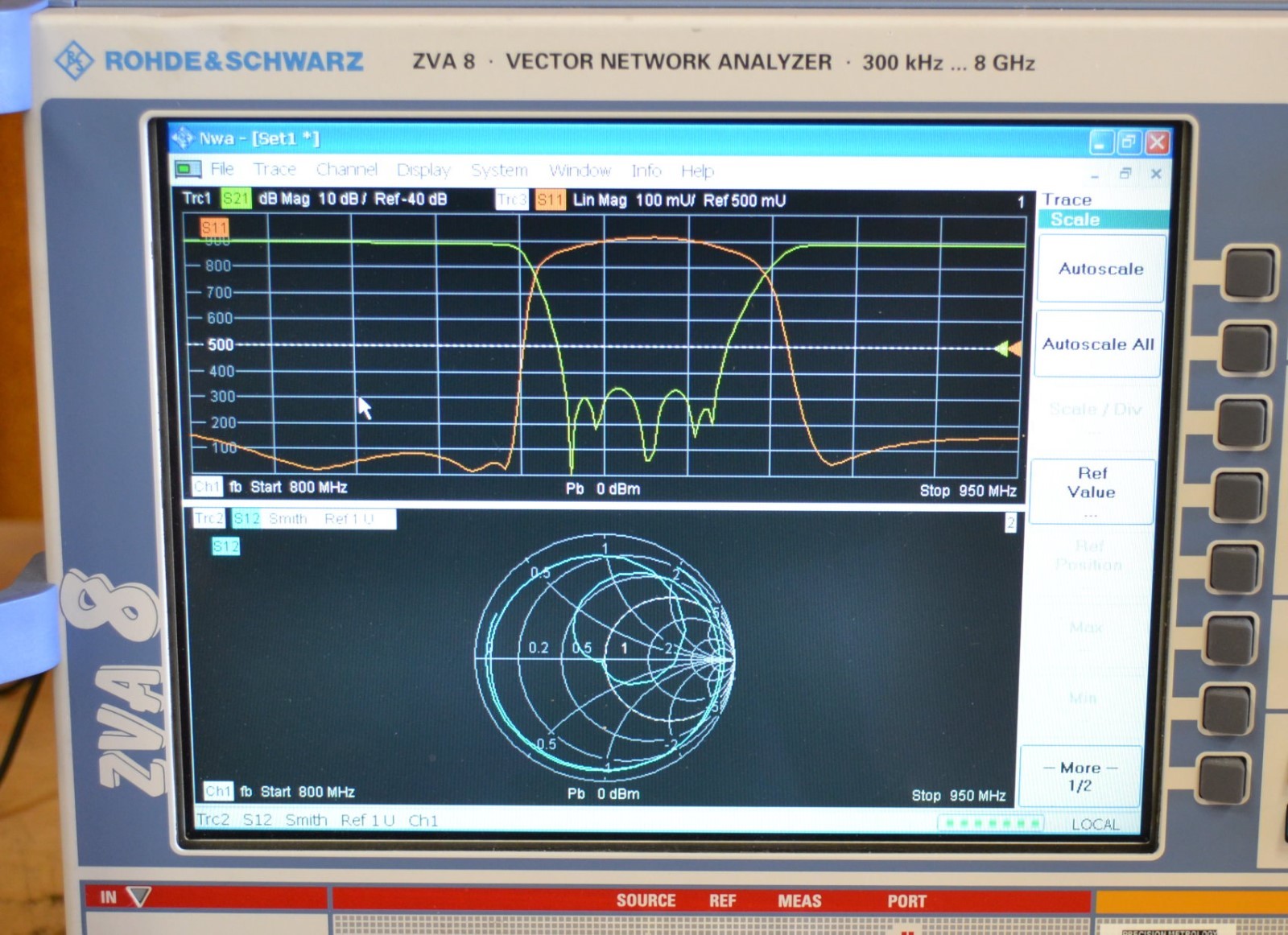Select the Ch1 label in the upper diagram footer

(208, 488)
